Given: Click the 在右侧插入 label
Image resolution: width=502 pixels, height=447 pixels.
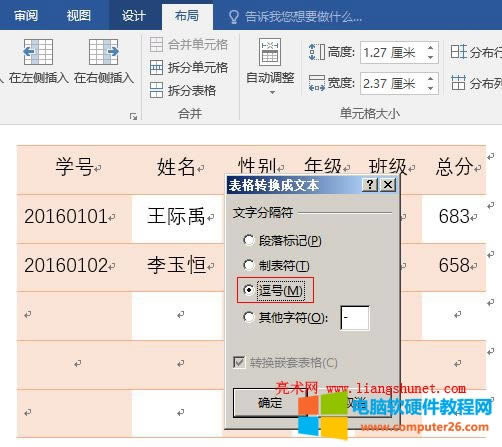Looking at the screenshot, I should pyautogui.click(x=104, y=78).
